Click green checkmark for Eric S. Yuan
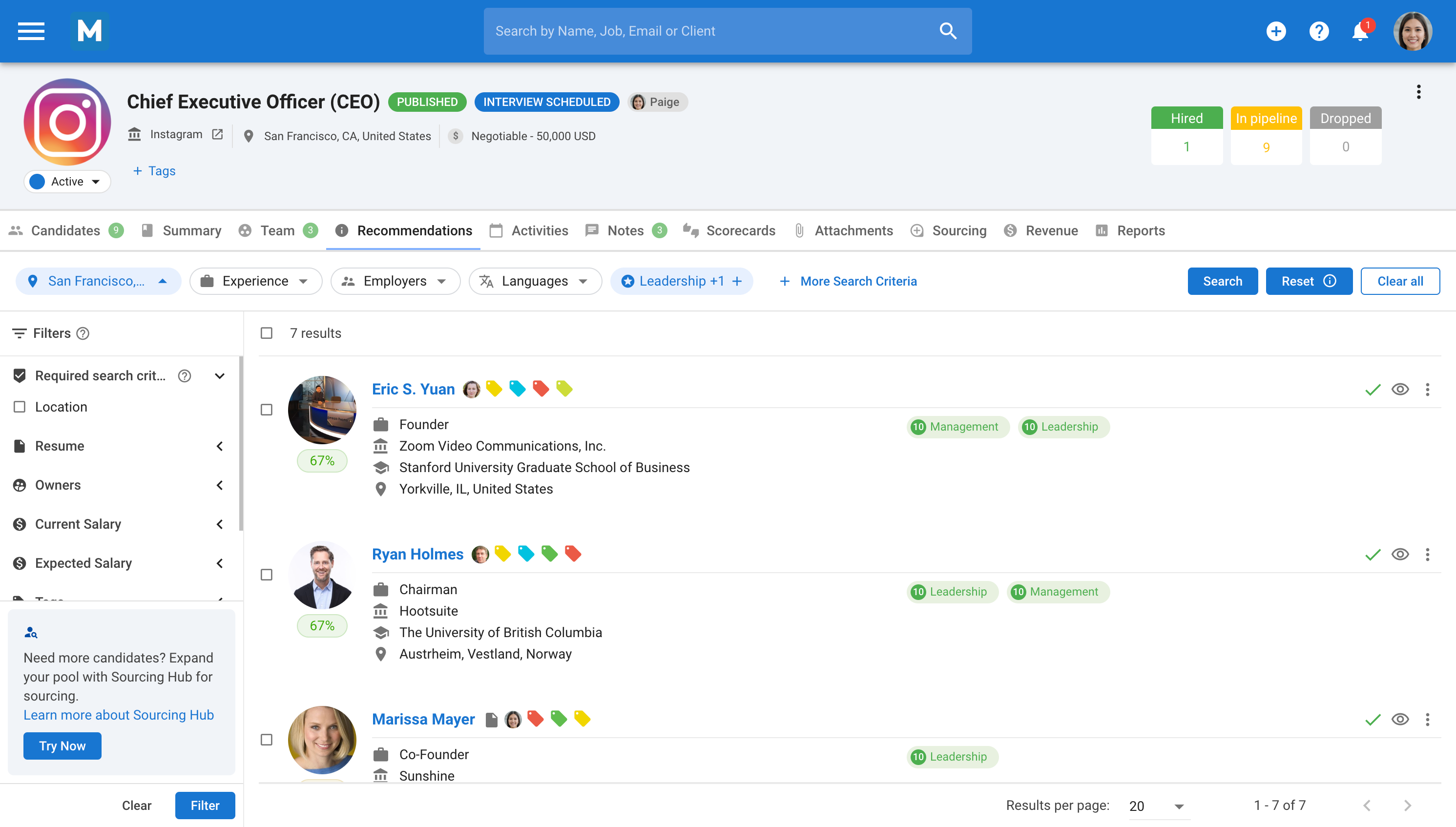 (x=1373, y=390)
